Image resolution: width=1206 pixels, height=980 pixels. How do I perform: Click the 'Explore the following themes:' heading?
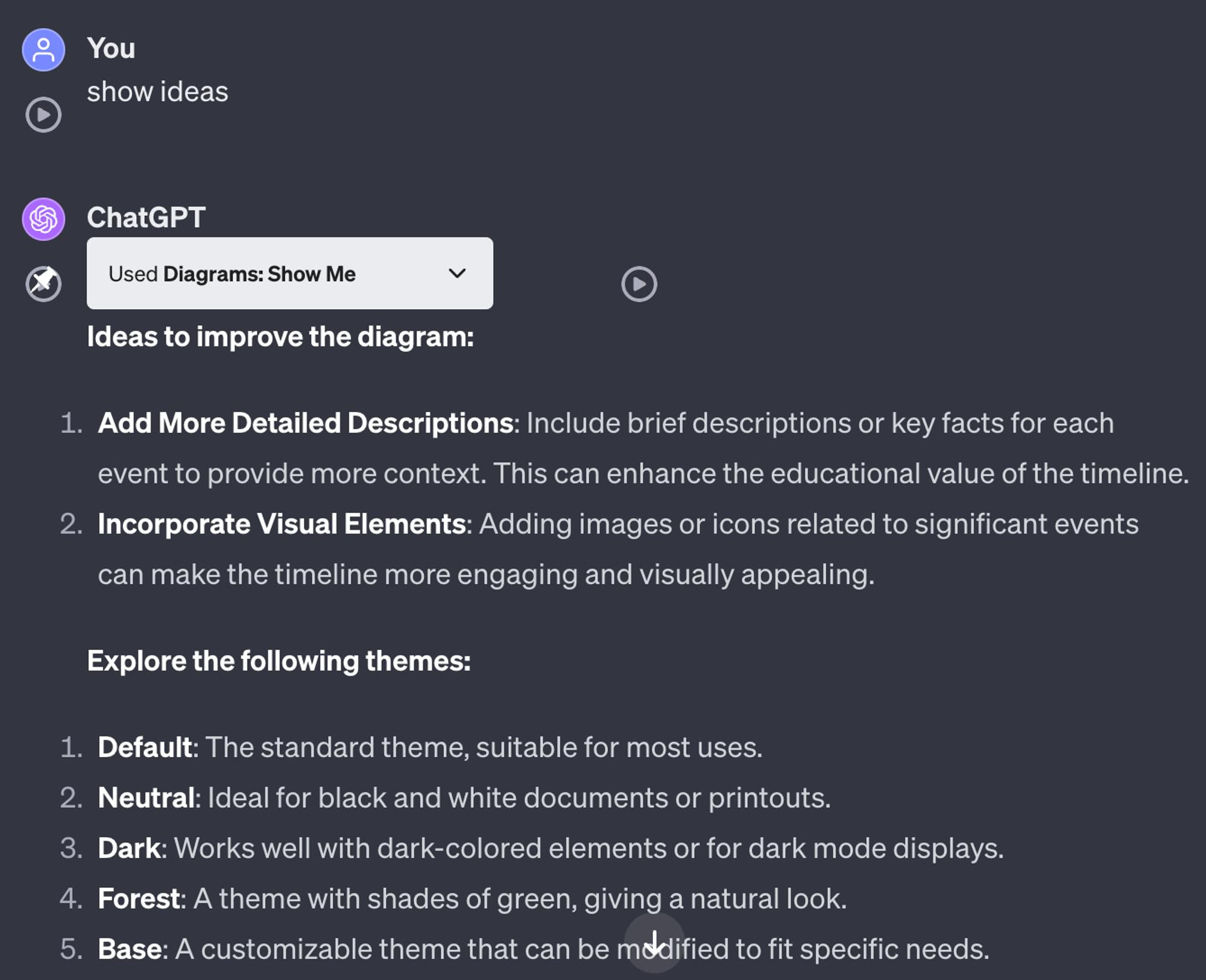coord(279,661)
